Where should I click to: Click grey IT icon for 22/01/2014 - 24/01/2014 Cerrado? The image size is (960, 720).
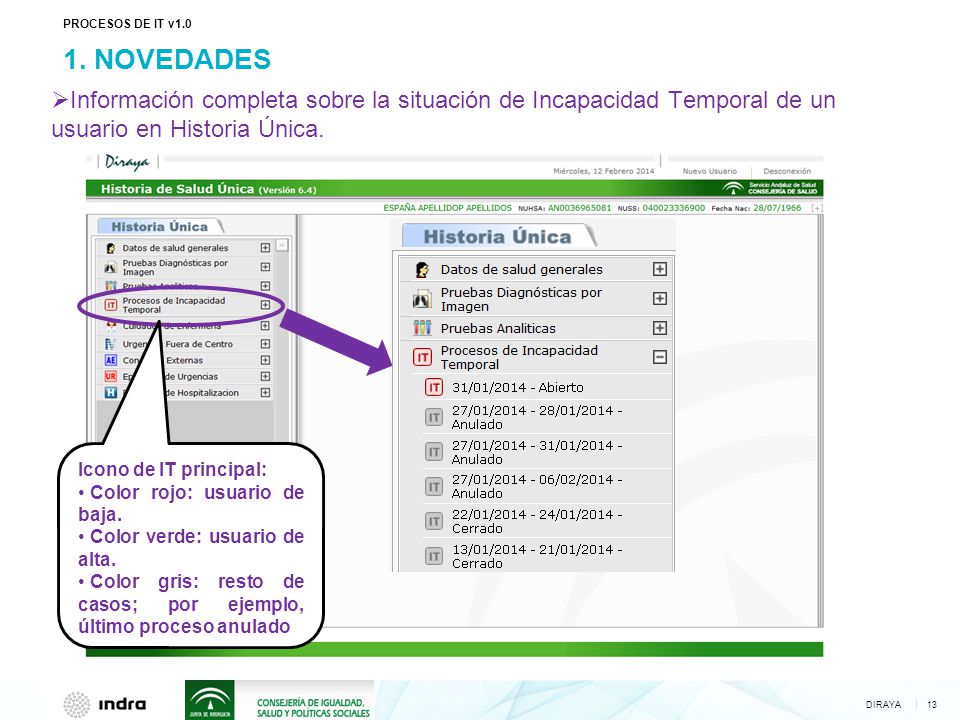(x=433, y=521)
